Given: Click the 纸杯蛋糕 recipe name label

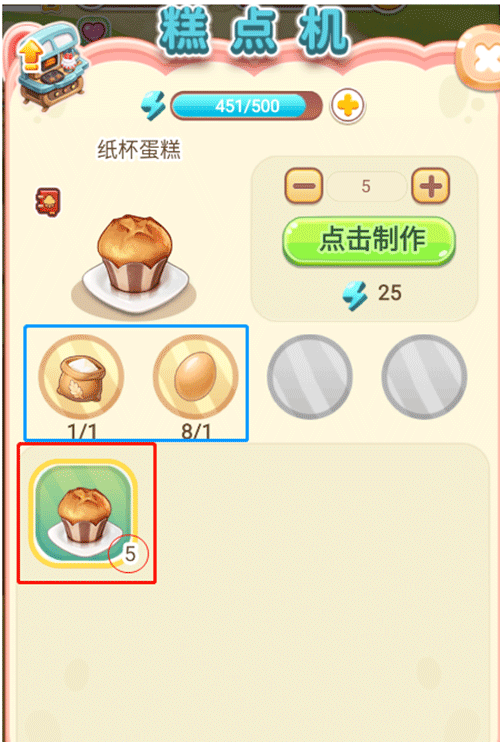Looking at the screenshot, I should [139, 150].
